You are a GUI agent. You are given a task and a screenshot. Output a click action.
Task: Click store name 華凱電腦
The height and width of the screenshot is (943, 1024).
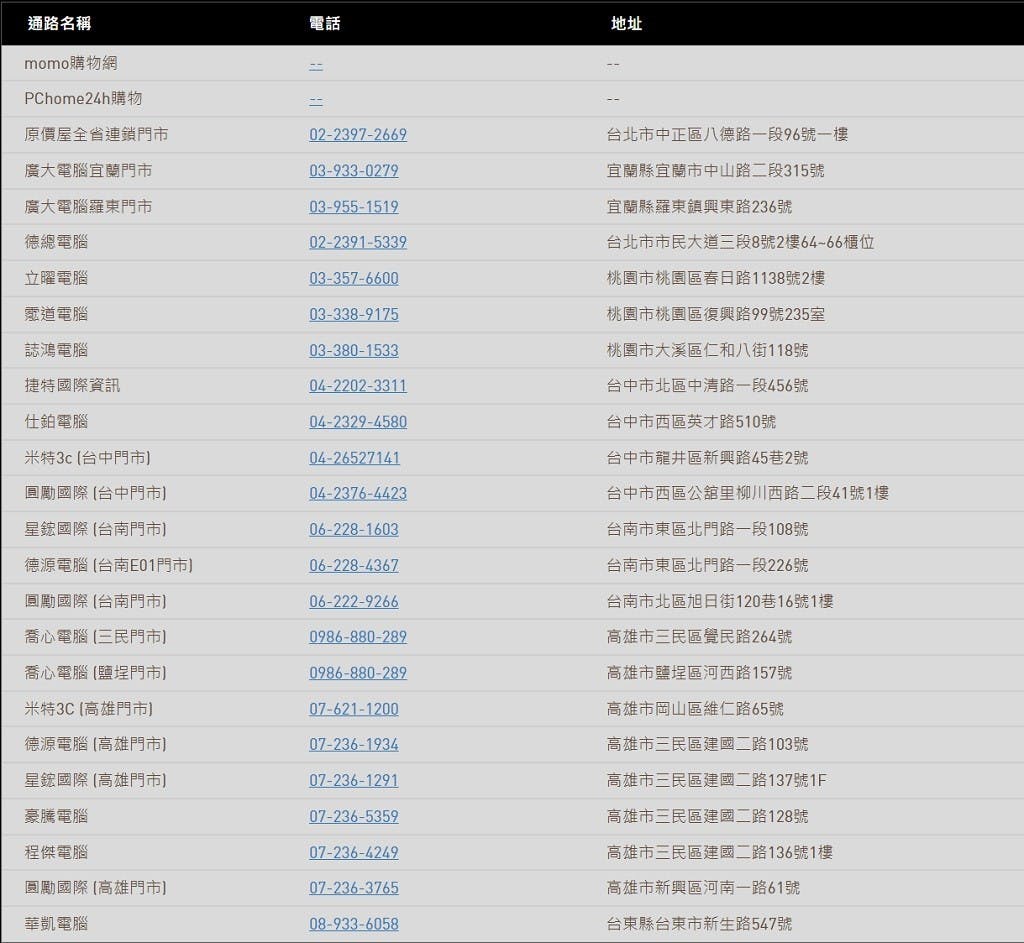click(56, 924)
